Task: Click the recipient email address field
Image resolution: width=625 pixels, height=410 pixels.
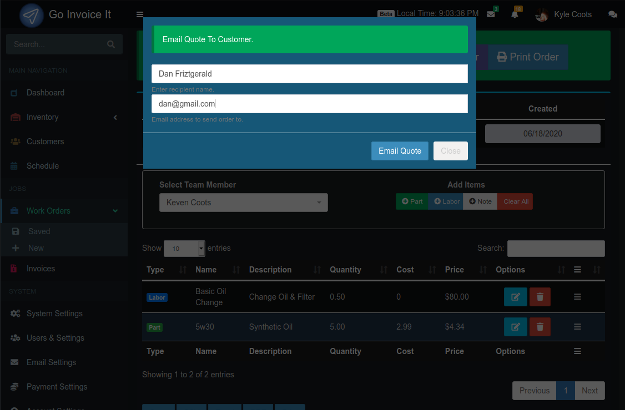Action: [x=309, y=103]
